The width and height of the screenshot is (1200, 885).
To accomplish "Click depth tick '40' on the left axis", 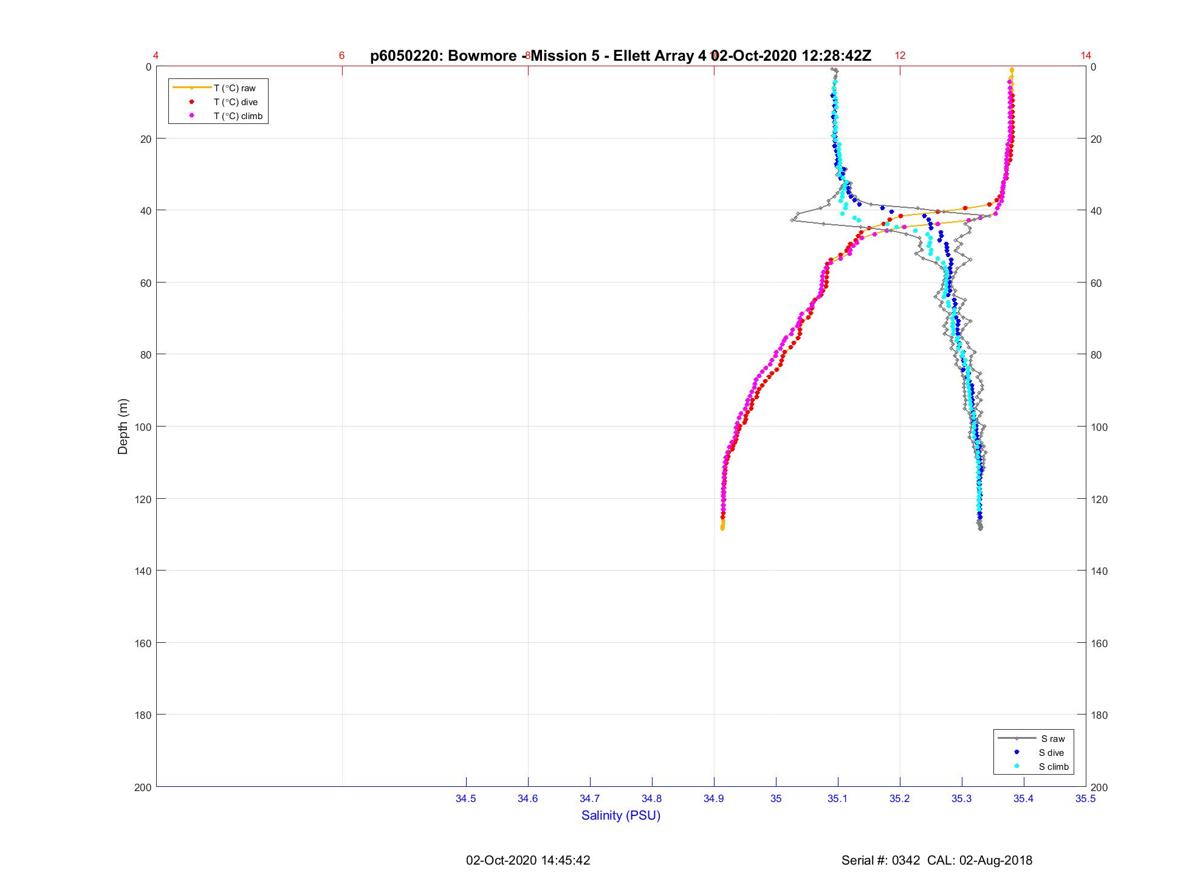I will point(145,211).
